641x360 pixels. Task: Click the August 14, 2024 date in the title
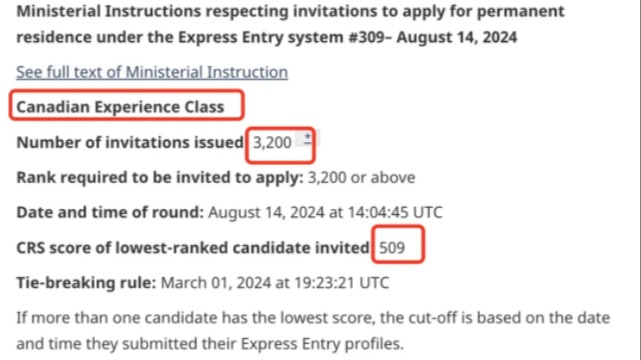click(457, 37)
